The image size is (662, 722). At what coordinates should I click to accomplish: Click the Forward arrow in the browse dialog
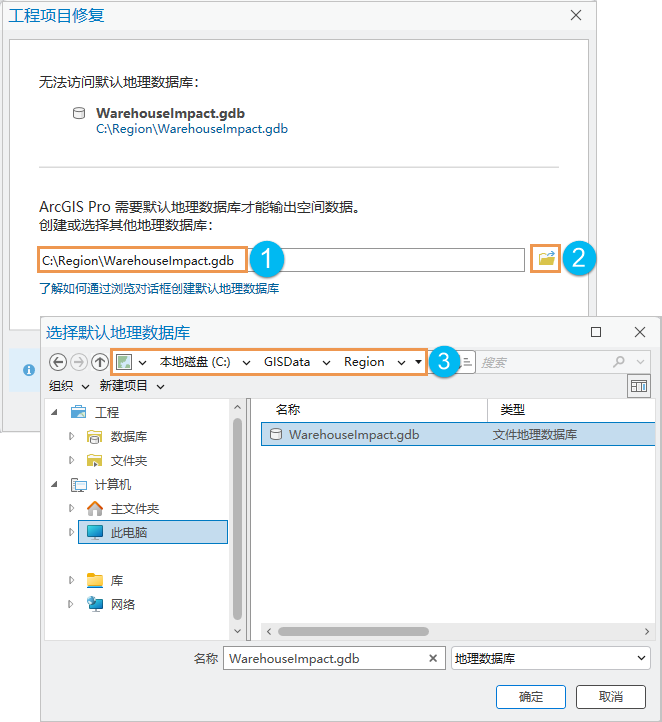point(79,362)
